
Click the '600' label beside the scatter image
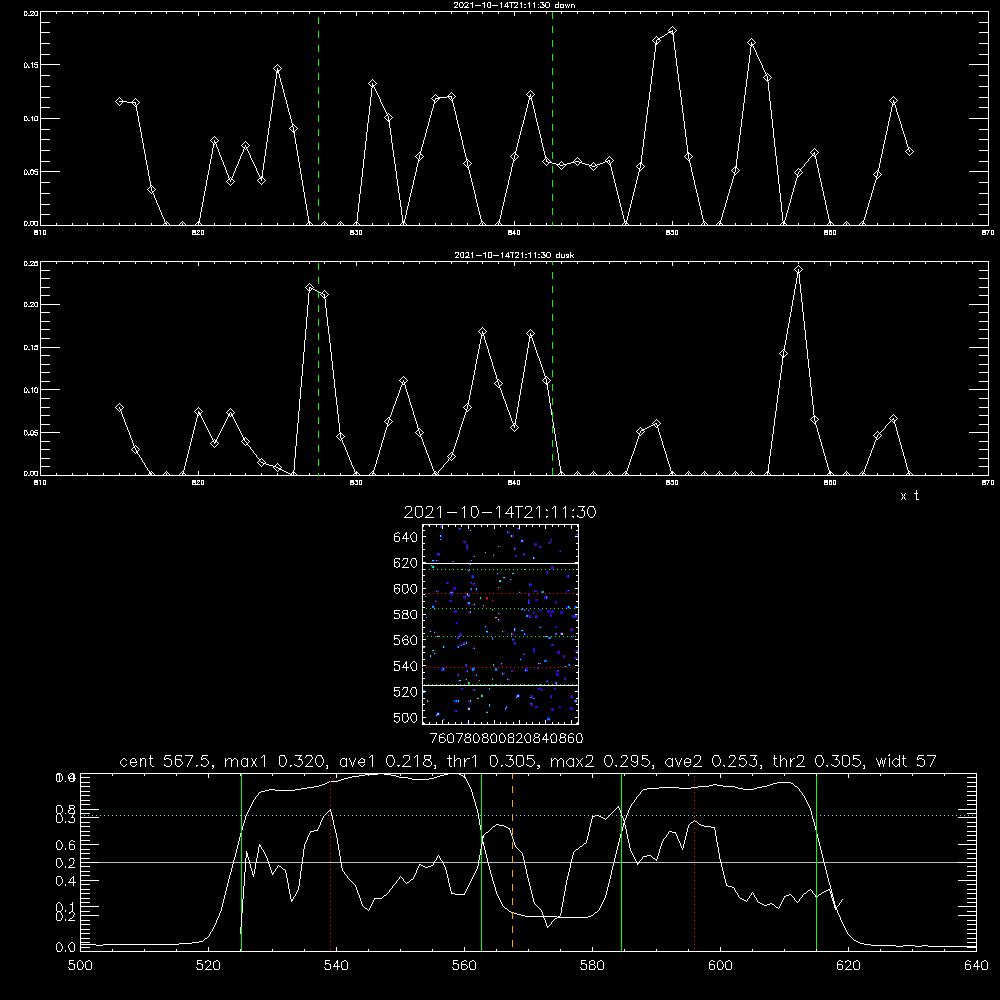[406, 589]
